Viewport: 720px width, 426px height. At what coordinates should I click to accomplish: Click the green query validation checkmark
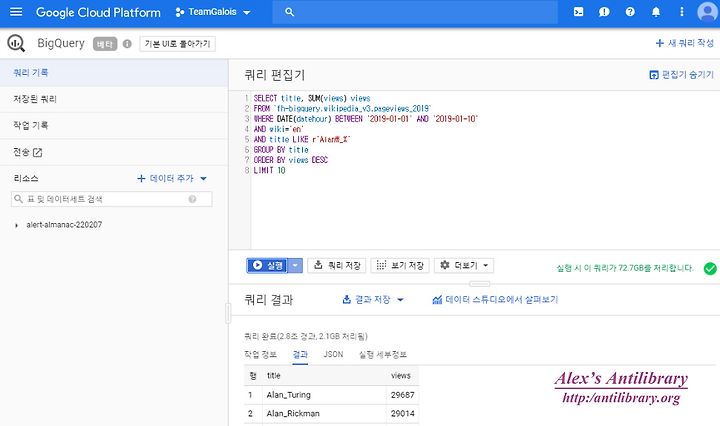click(x=710, y=268)
